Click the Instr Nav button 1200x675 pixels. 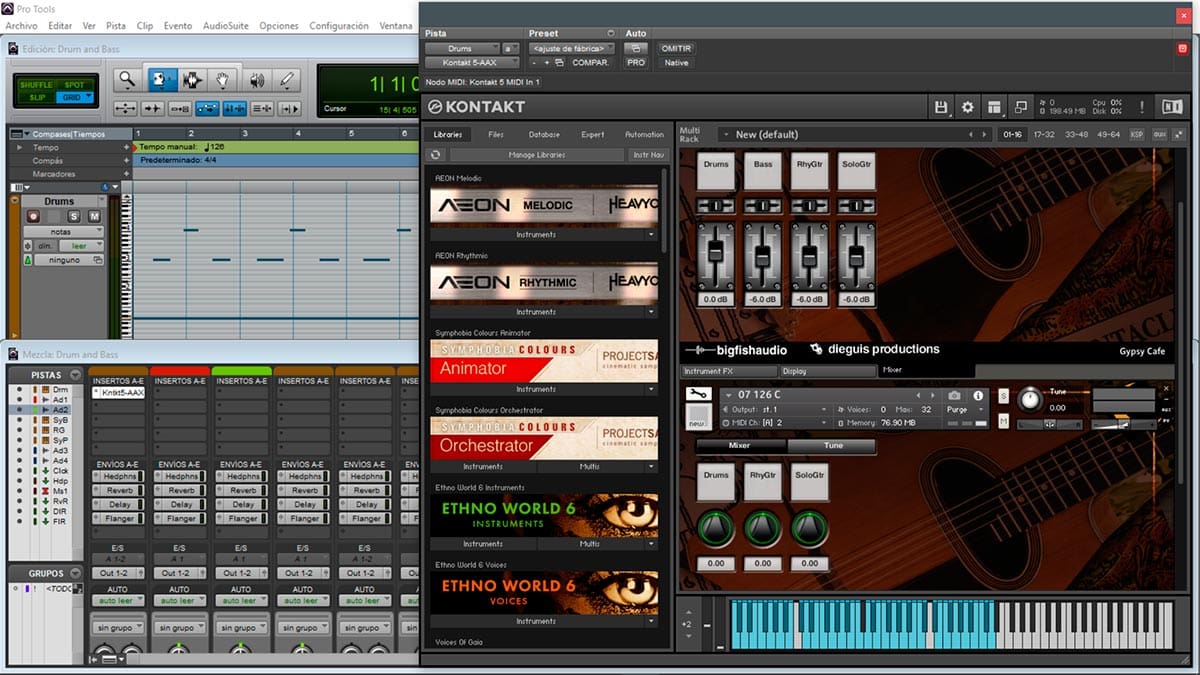tap(648, 155)
